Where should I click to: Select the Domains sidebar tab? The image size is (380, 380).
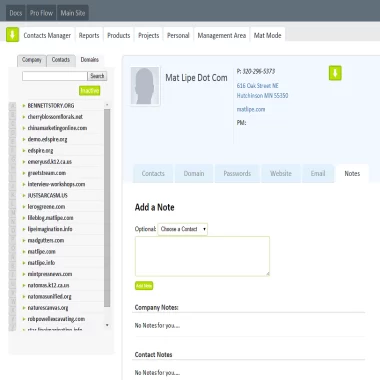pyautogui.click(x=90, y=60)
